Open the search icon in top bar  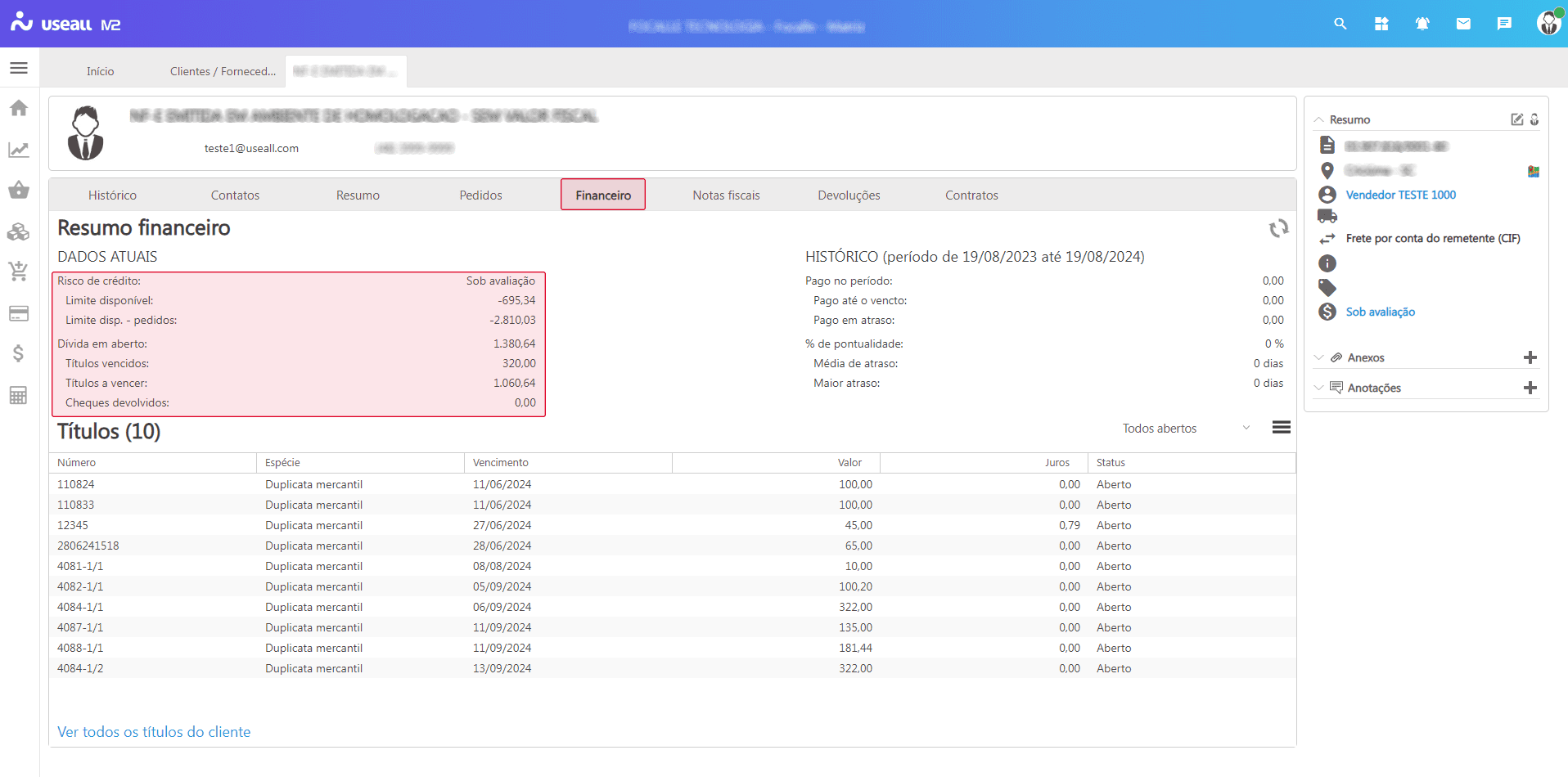[x=1340, y=24]
